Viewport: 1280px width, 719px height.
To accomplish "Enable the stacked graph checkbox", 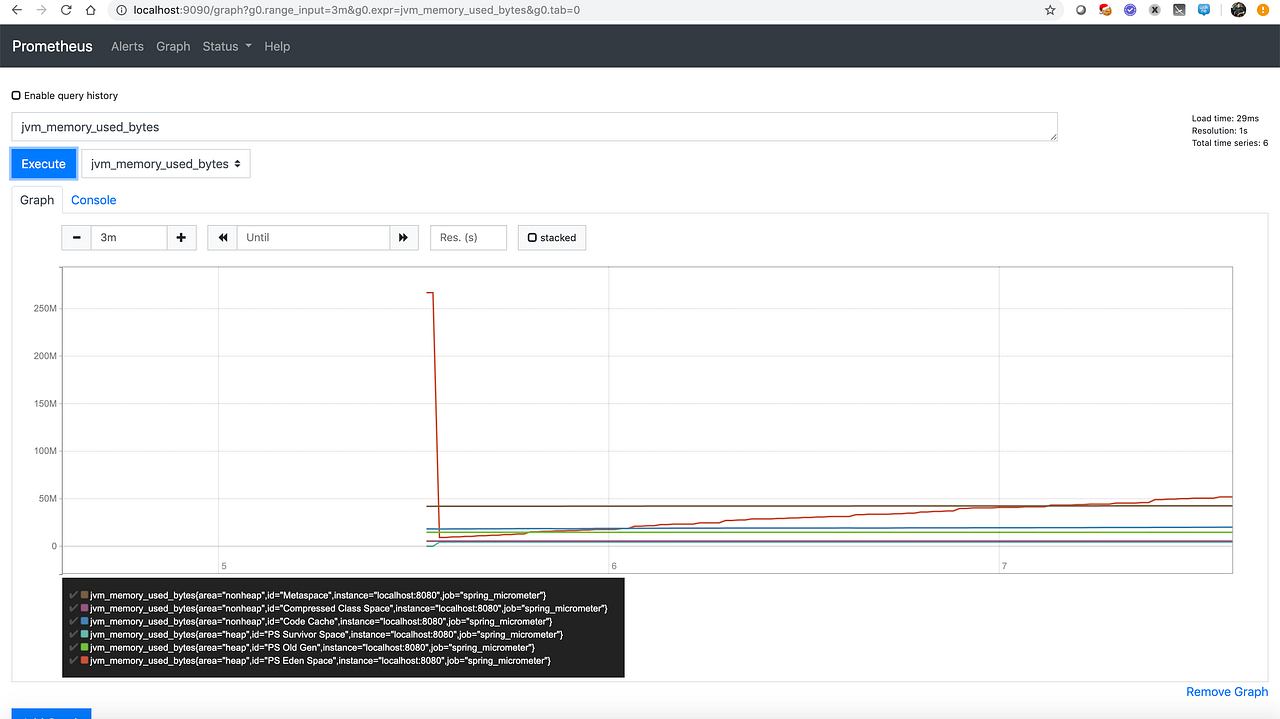I will coord(531,237).
